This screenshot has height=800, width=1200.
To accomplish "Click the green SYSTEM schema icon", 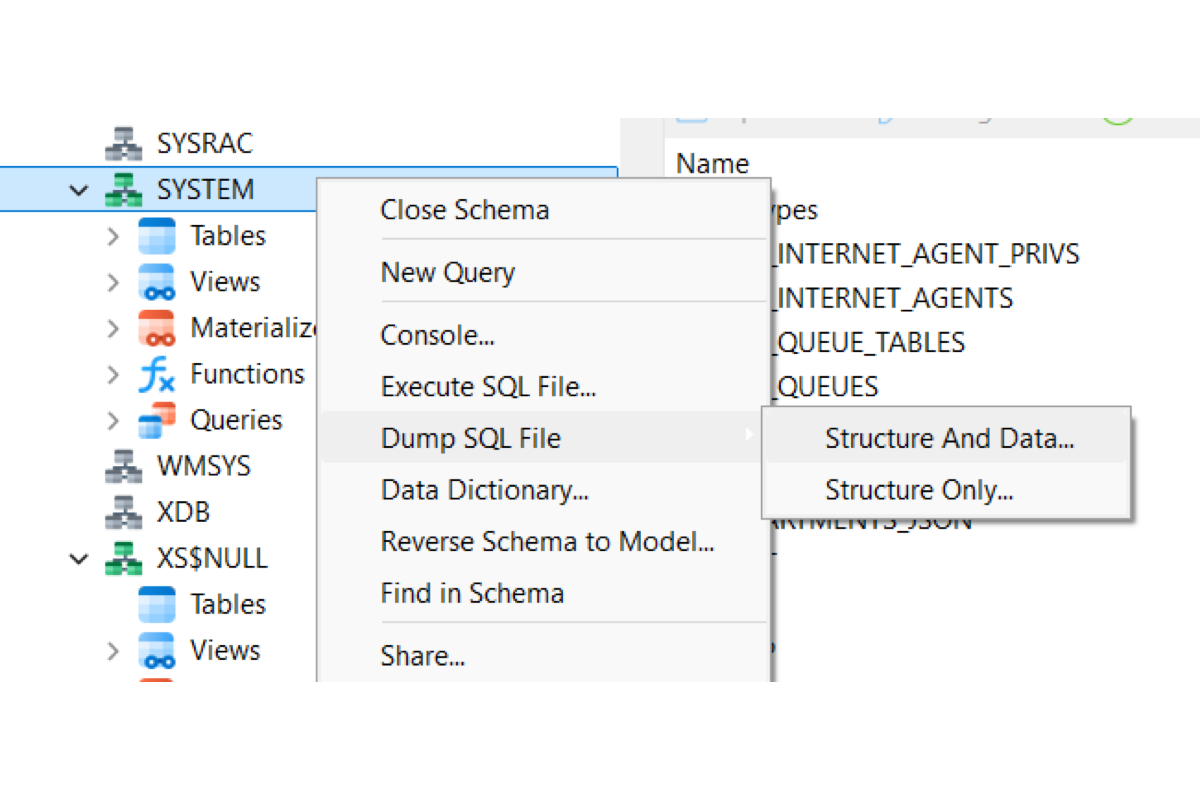I will point(124,190).
